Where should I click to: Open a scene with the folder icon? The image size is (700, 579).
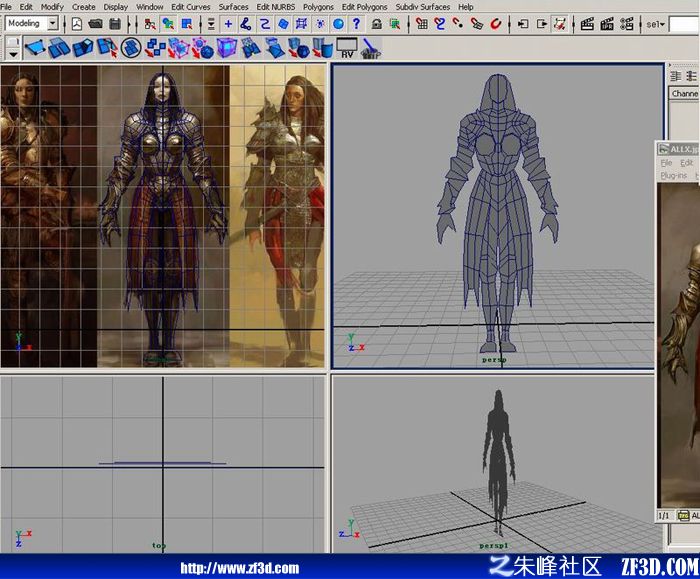click(x=96, y=24)
